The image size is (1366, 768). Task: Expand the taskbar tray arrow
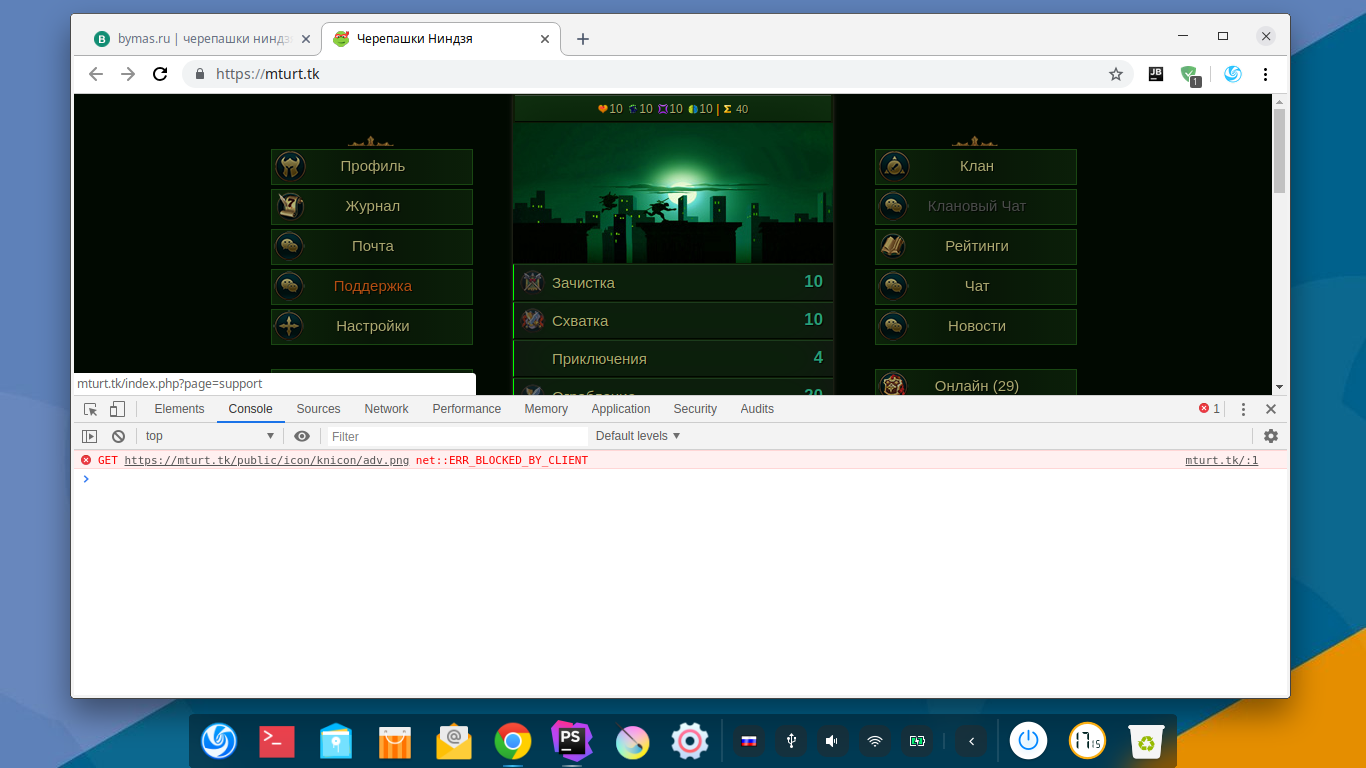pyautogui.click(x=971, y=741)
